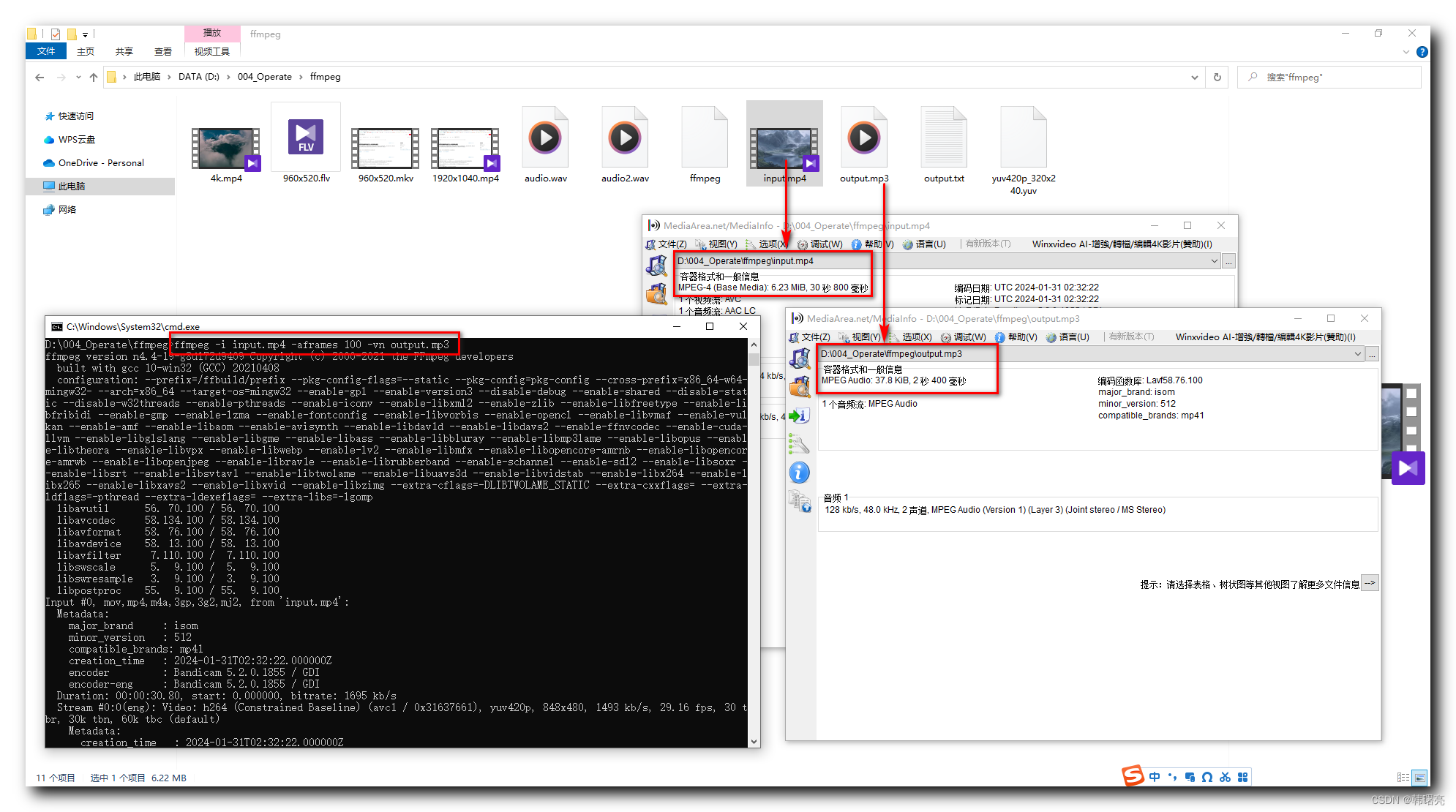1456x812 pixels.
Task: Click browse '...' button in output.mp3 MediaInfo
Action: click(x=1373, y=354)
